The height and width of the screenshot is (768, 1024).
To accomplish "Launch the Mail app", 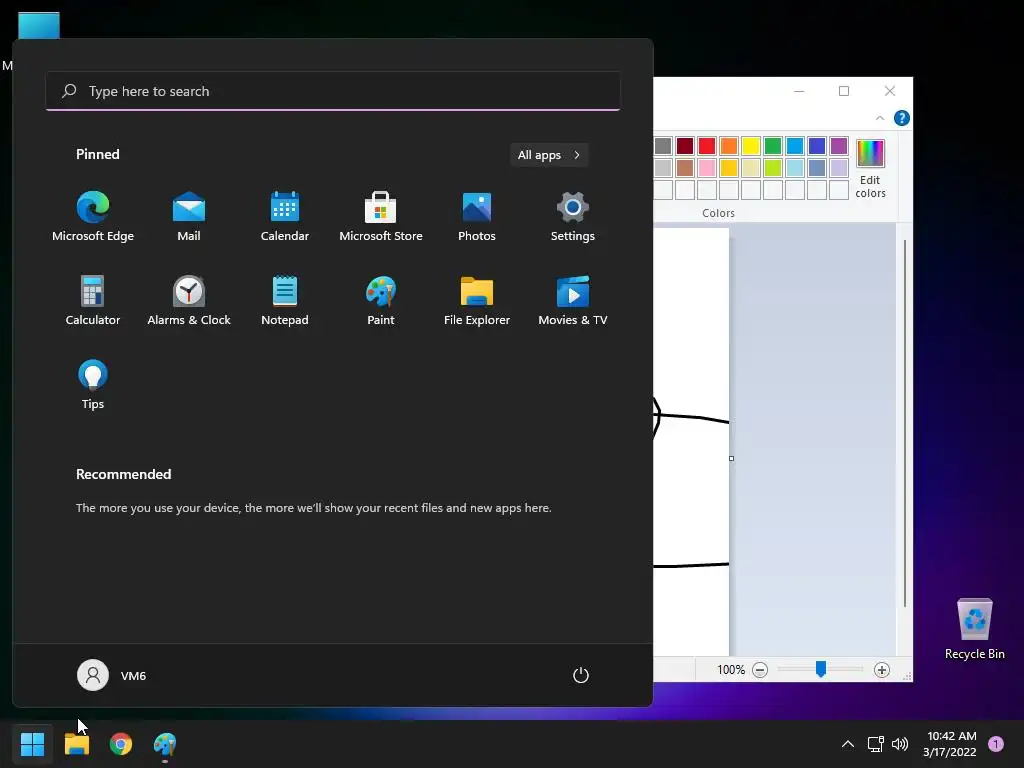I will pyautogui.click(x=189, y=217).
